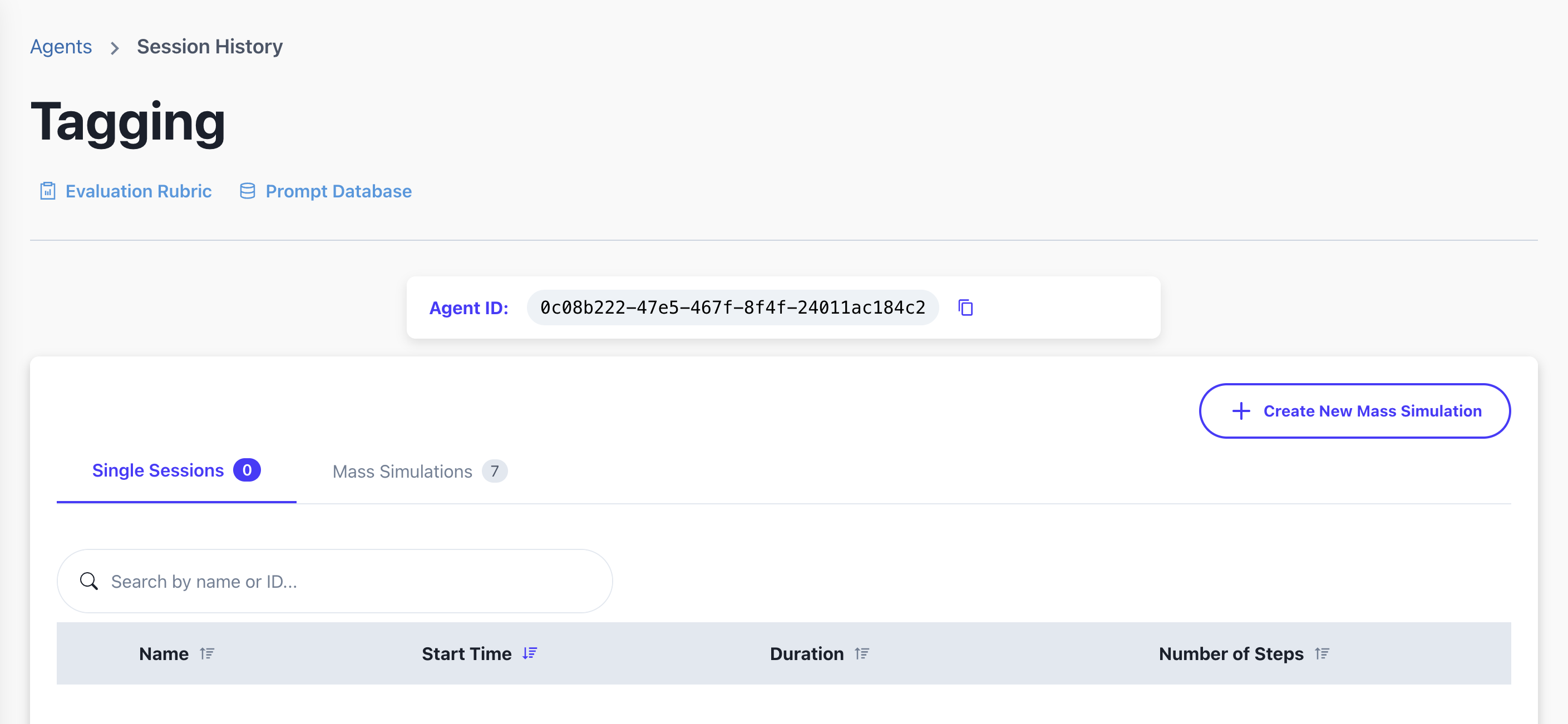Sort by Number of Steps icon
Image resolution: width=1568 pixels, height=724 pixels.
[x=1322, y=653]
